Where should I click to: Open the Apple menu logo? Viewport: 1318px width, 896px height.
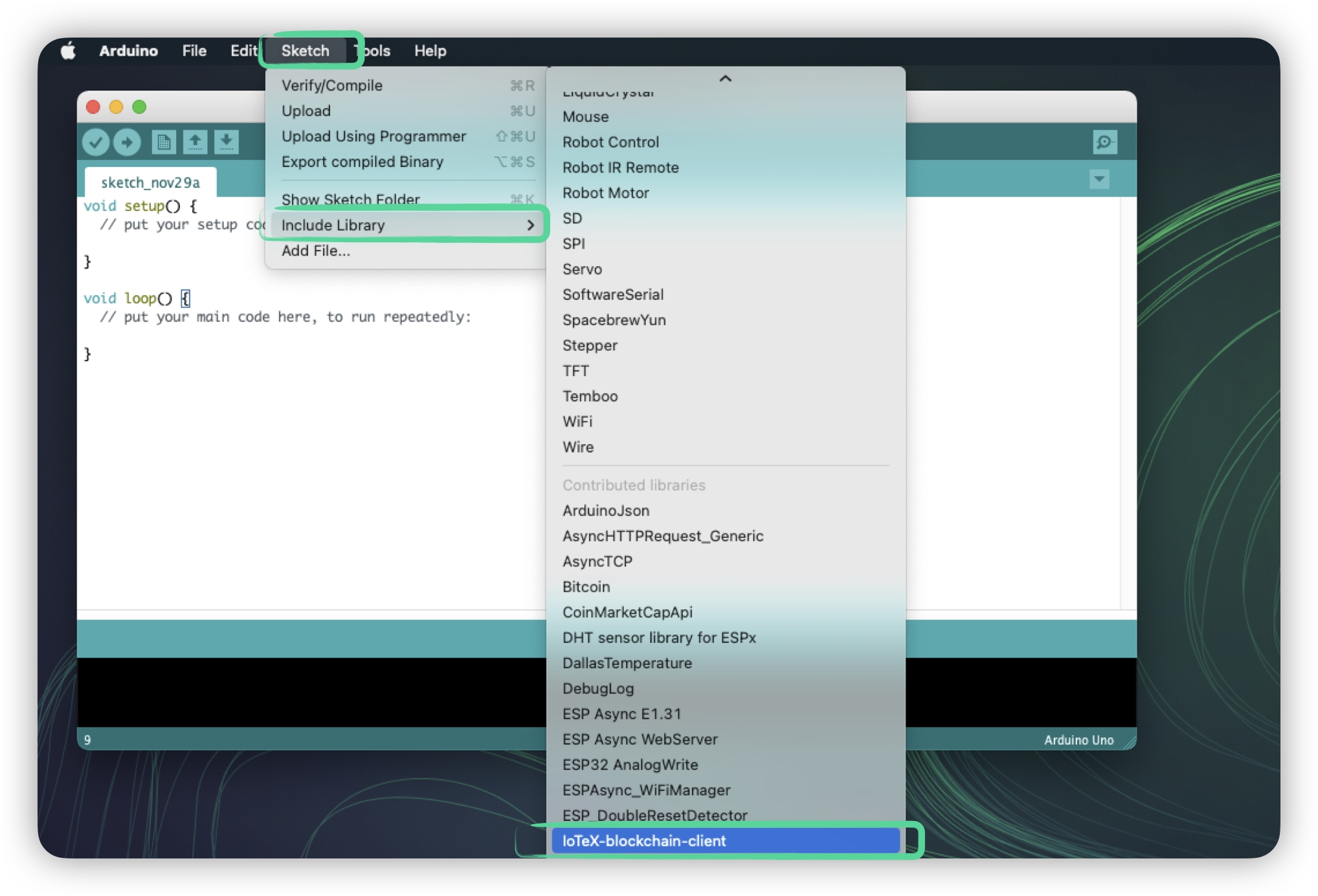click(69, 50)
